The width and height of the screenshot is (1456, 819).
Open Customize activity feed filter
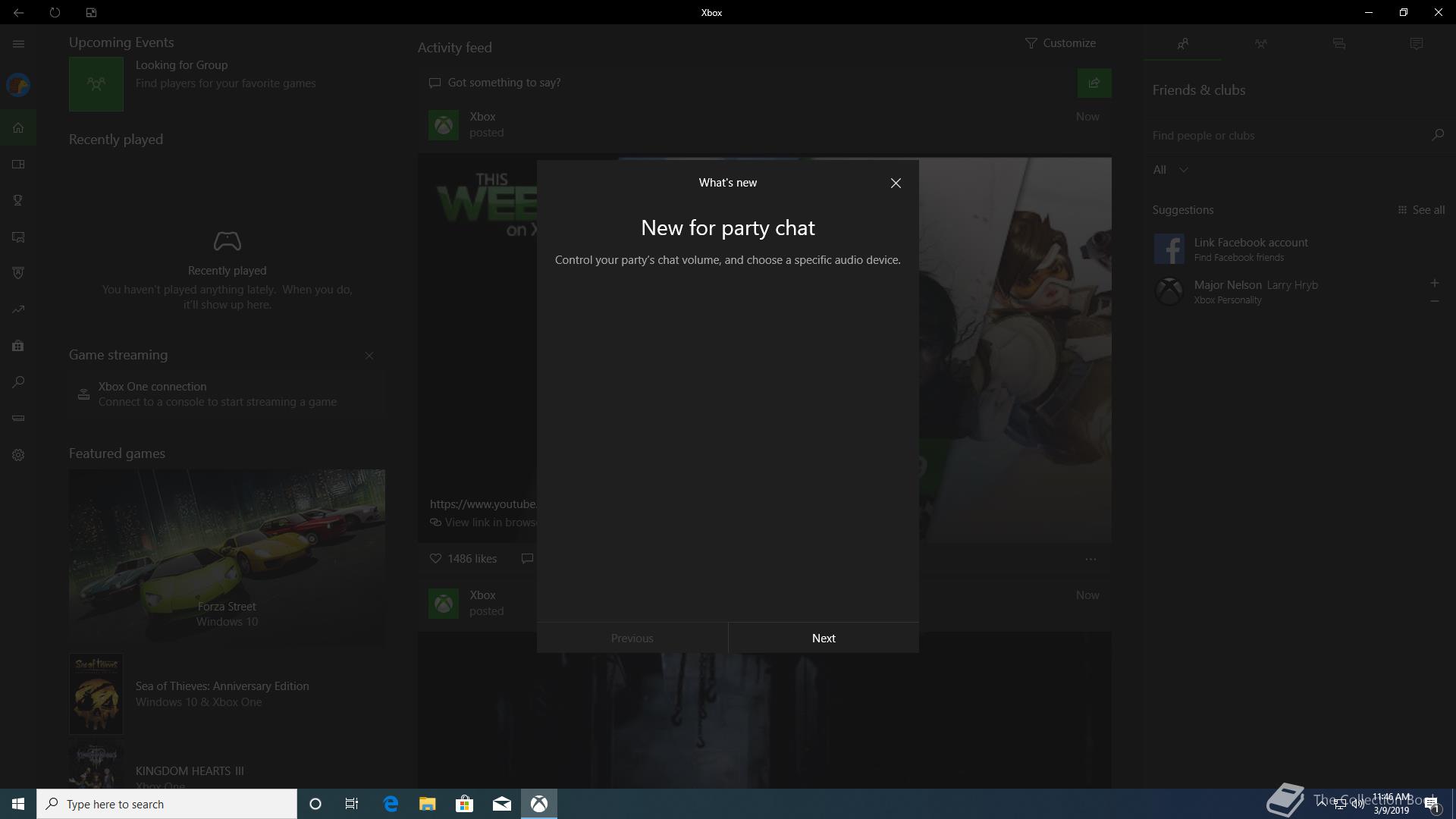(1060, 43)
